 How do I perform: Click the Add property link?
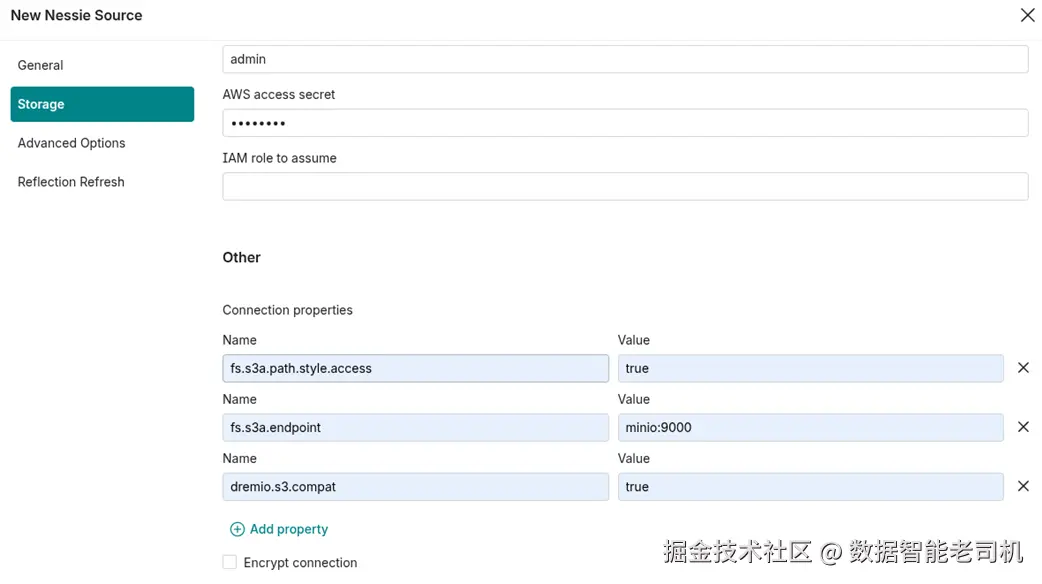[x=289, y=529]
